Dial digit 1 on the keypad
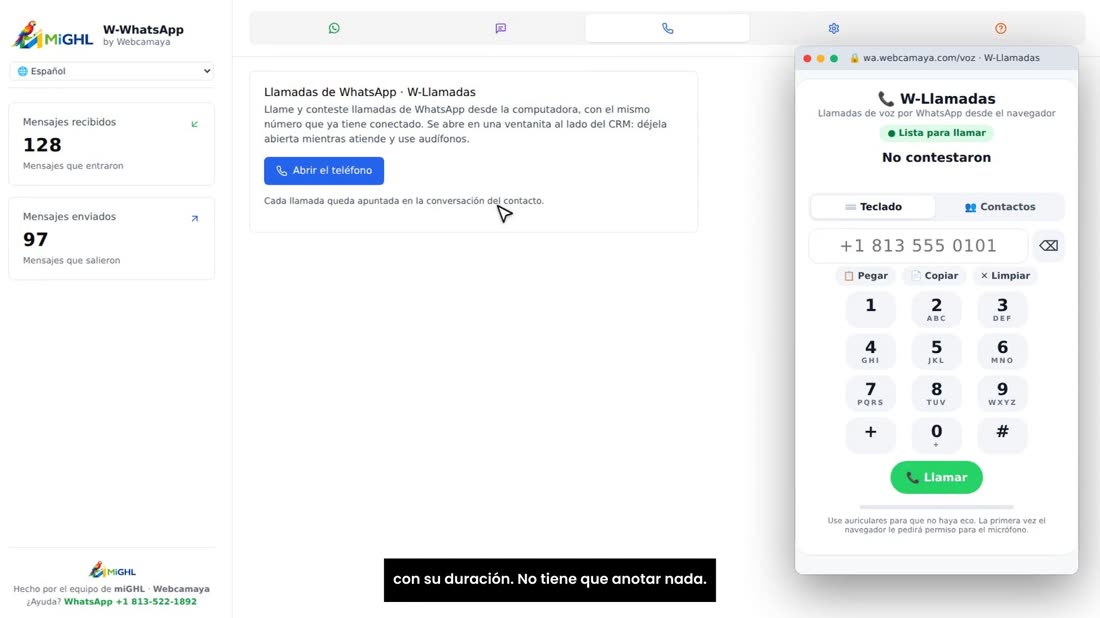Screen dimensions: 1100x618 [x=871, y=309]
